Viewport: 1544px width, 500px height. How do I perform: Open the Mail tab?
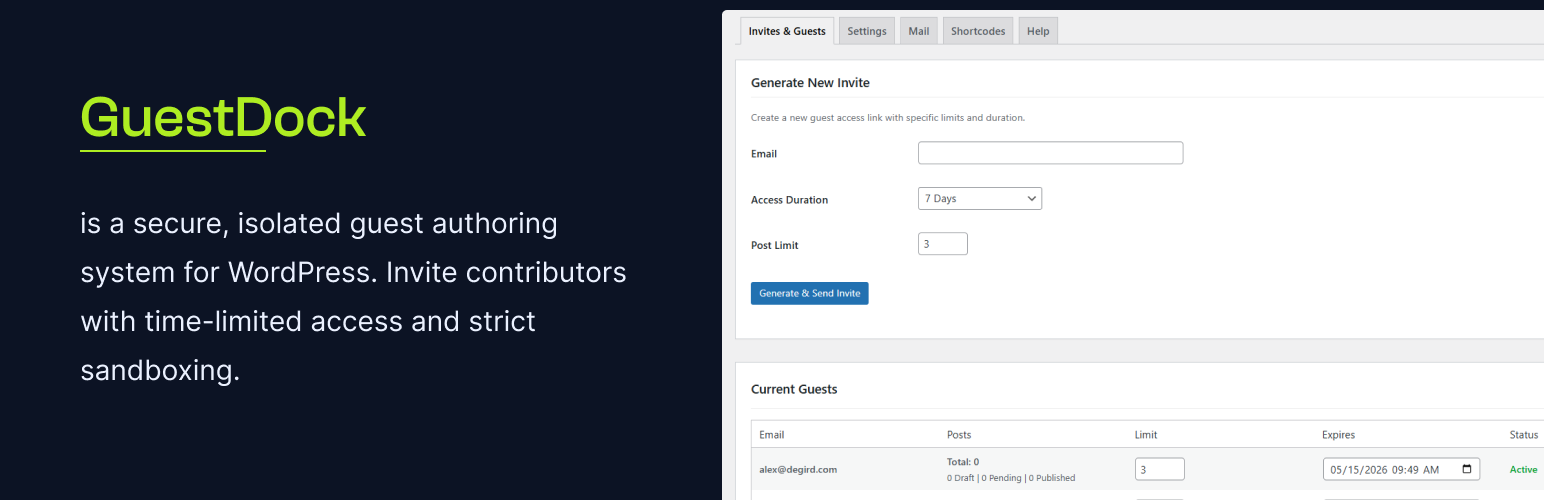(919, 31)
